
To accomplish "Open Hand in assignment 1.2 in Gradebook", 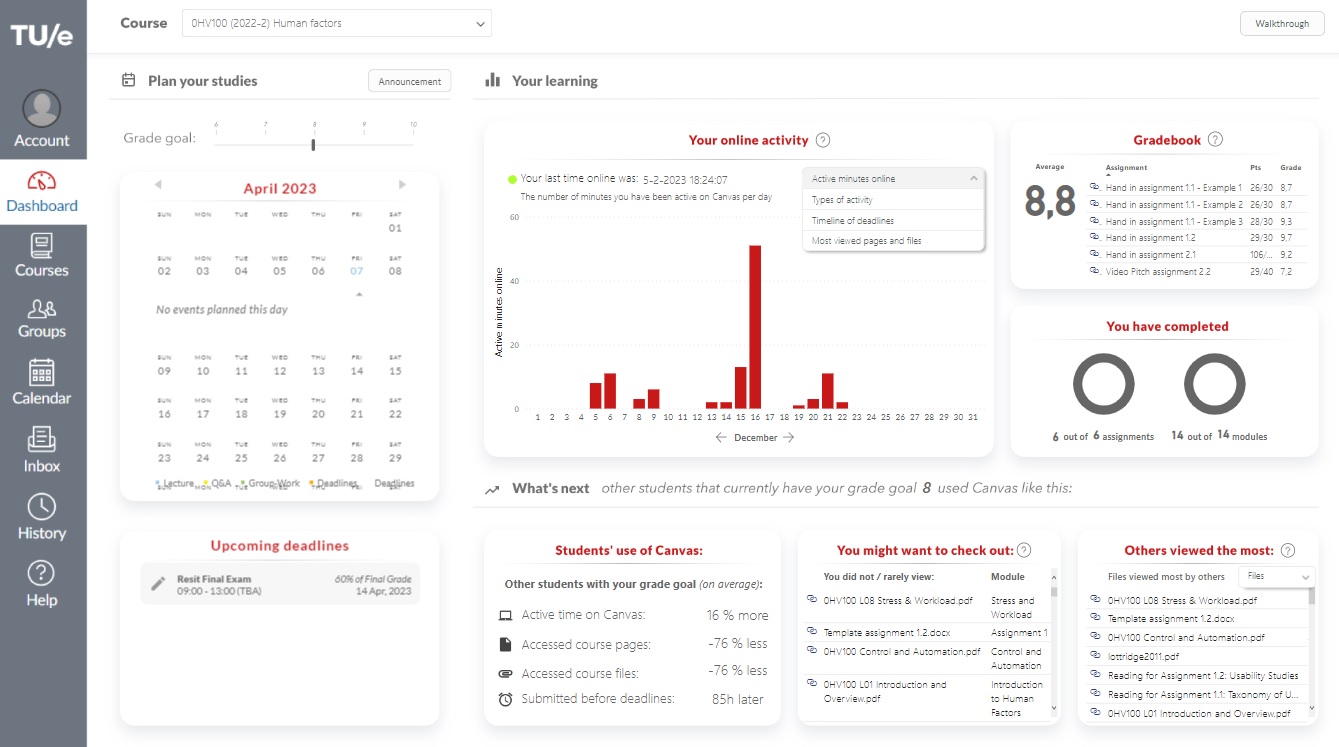I will tap(1150, 238).
